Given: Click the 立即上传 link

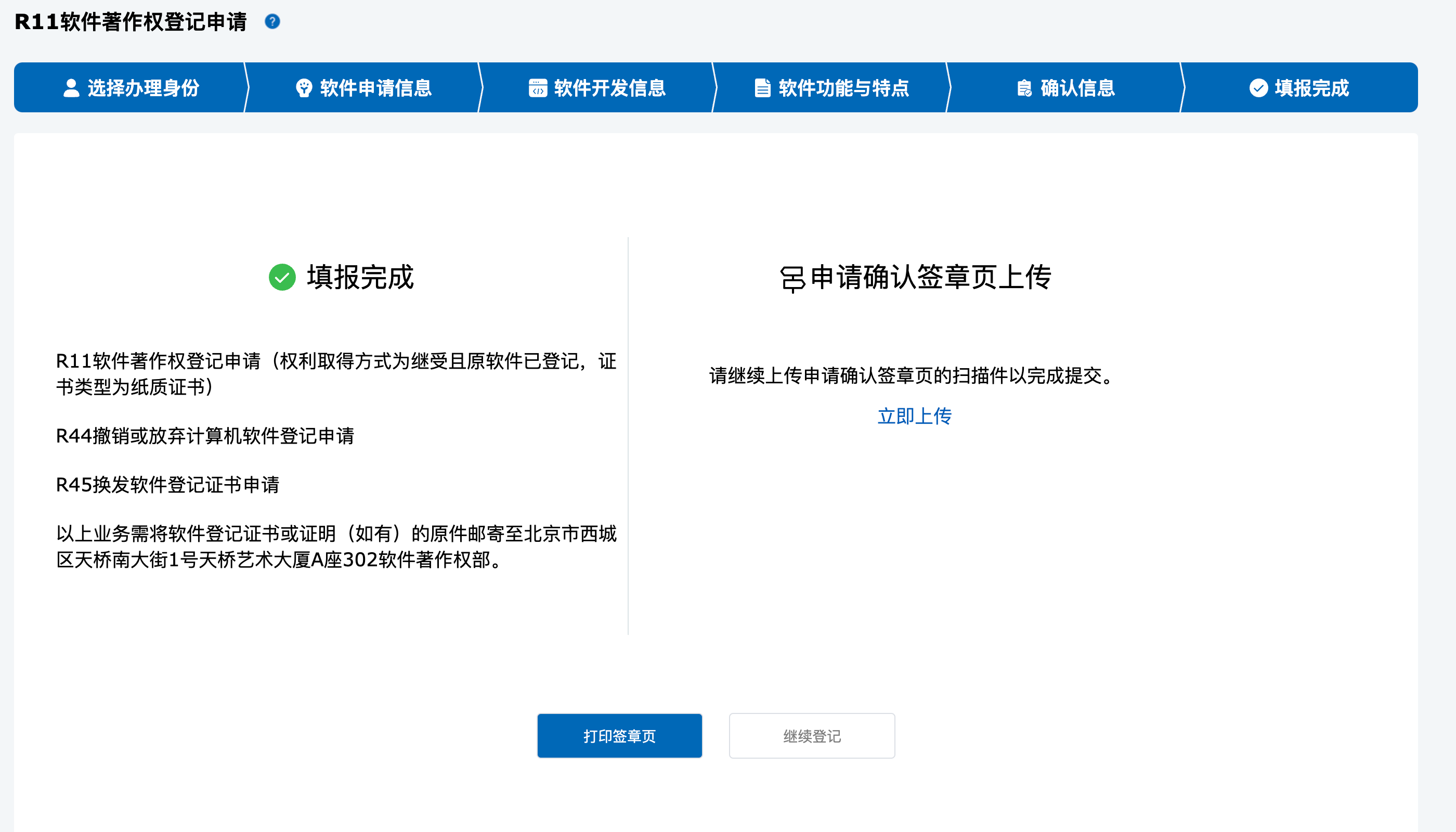Looking at the screenshot, I should click(x=914, y=416).
